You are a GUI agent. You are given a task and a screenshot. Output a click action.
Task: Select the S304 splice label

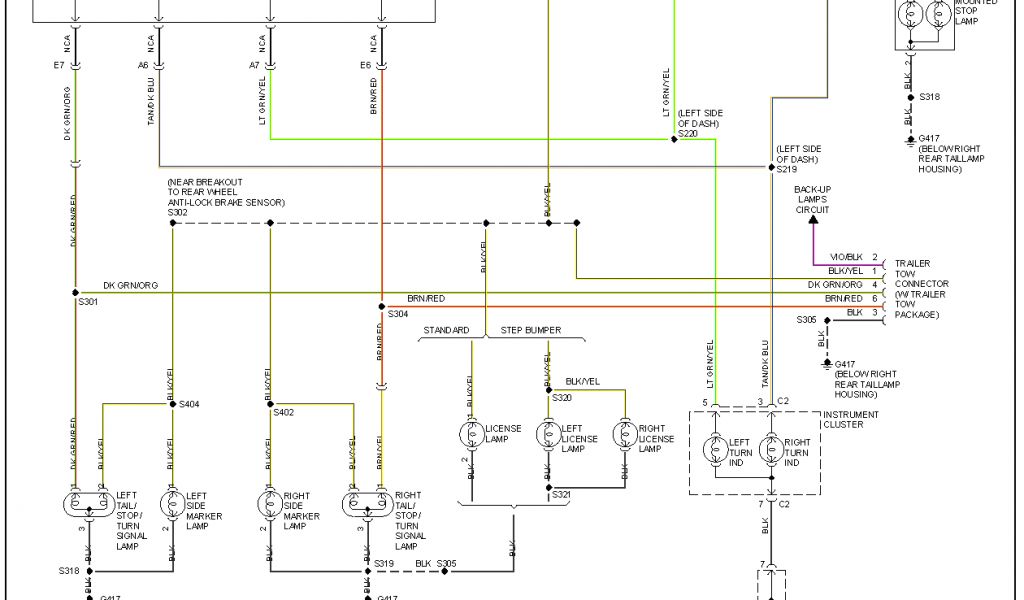(398, 314)
